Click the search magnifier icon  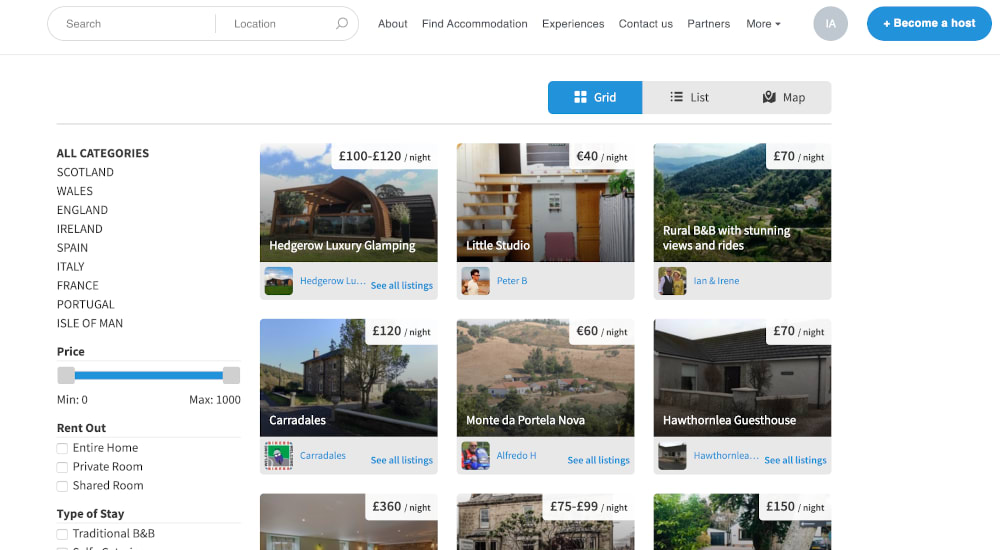[342, 24]
